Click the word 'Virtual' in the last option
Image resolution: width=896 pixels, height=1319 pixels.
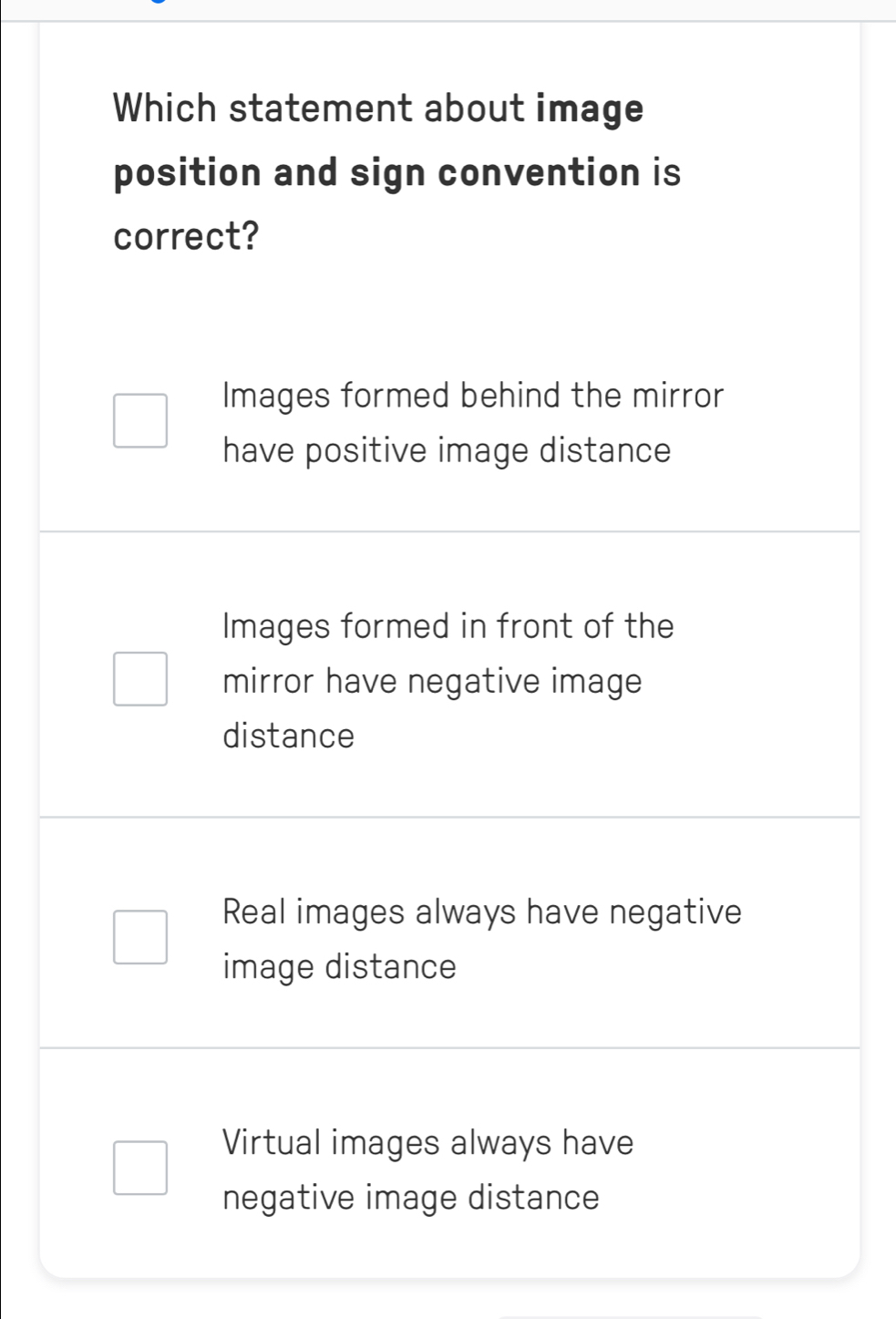coord(272,1143)
